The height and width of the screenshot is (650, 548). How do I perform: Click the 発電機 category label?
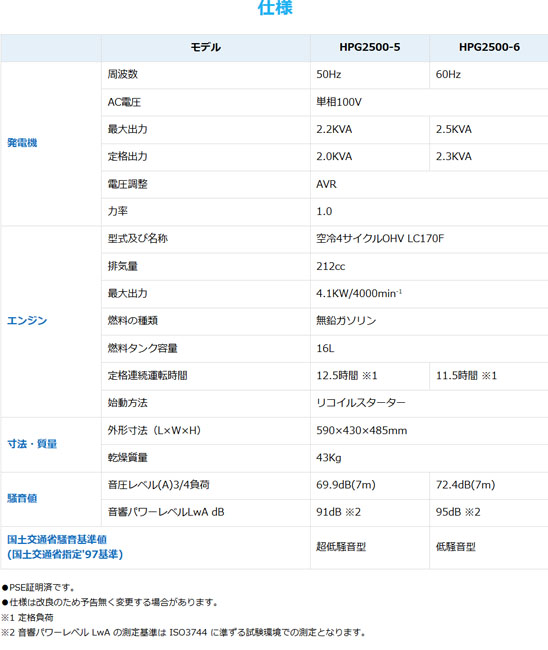click(22, 143)
